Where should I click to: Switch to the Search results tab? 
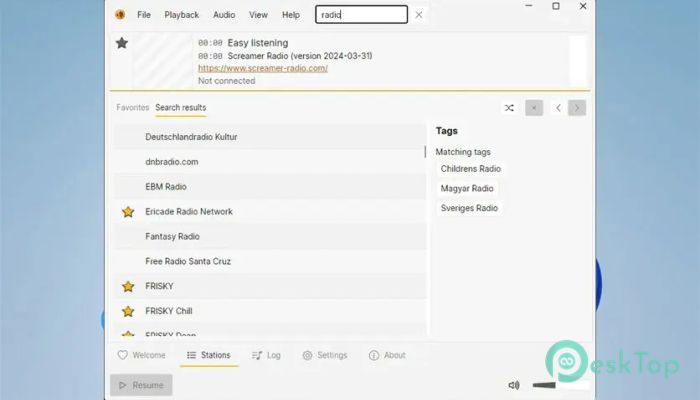point(181,108)
